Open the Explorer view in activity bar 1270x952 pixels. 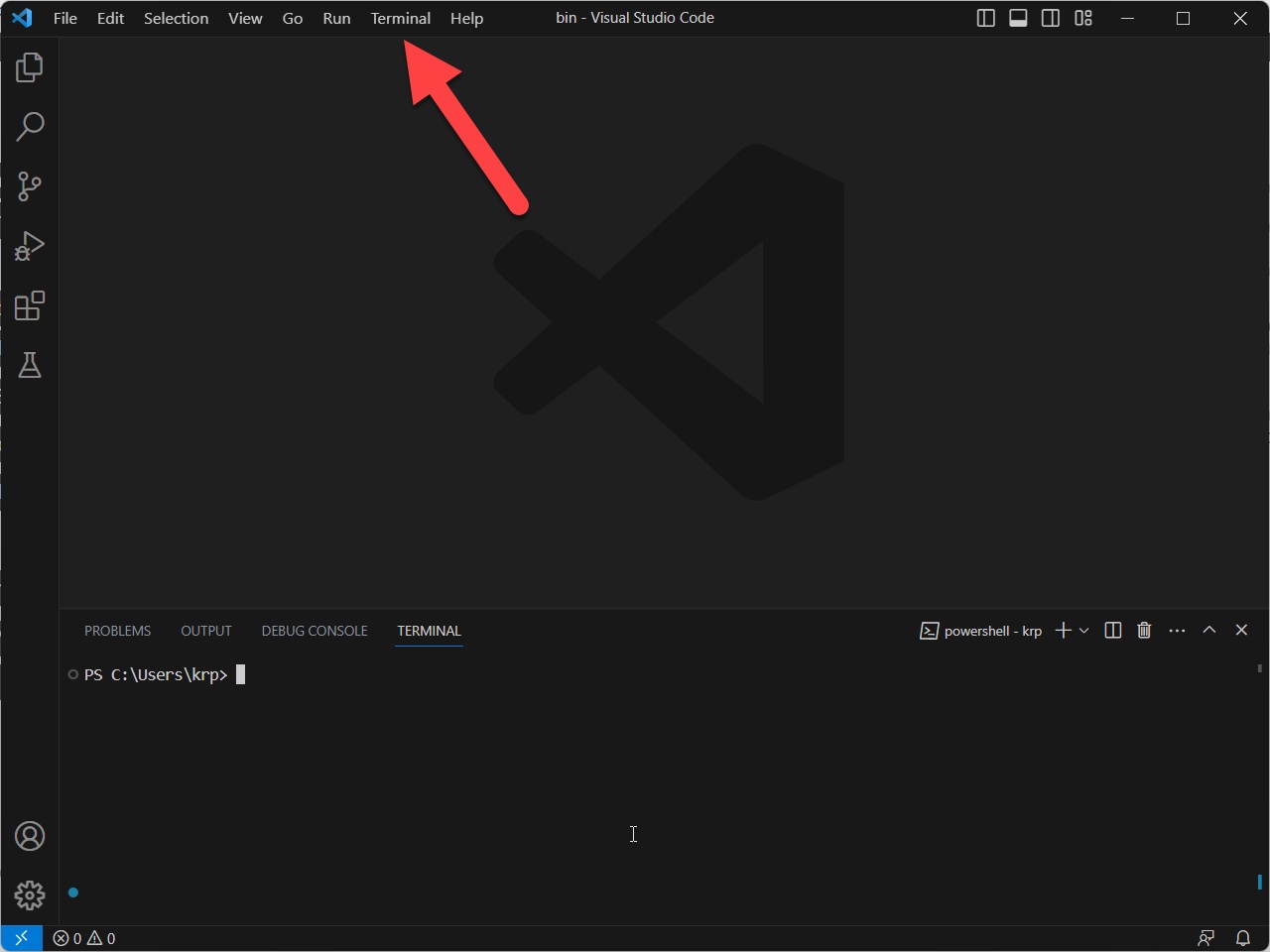(x=30, y=67)
